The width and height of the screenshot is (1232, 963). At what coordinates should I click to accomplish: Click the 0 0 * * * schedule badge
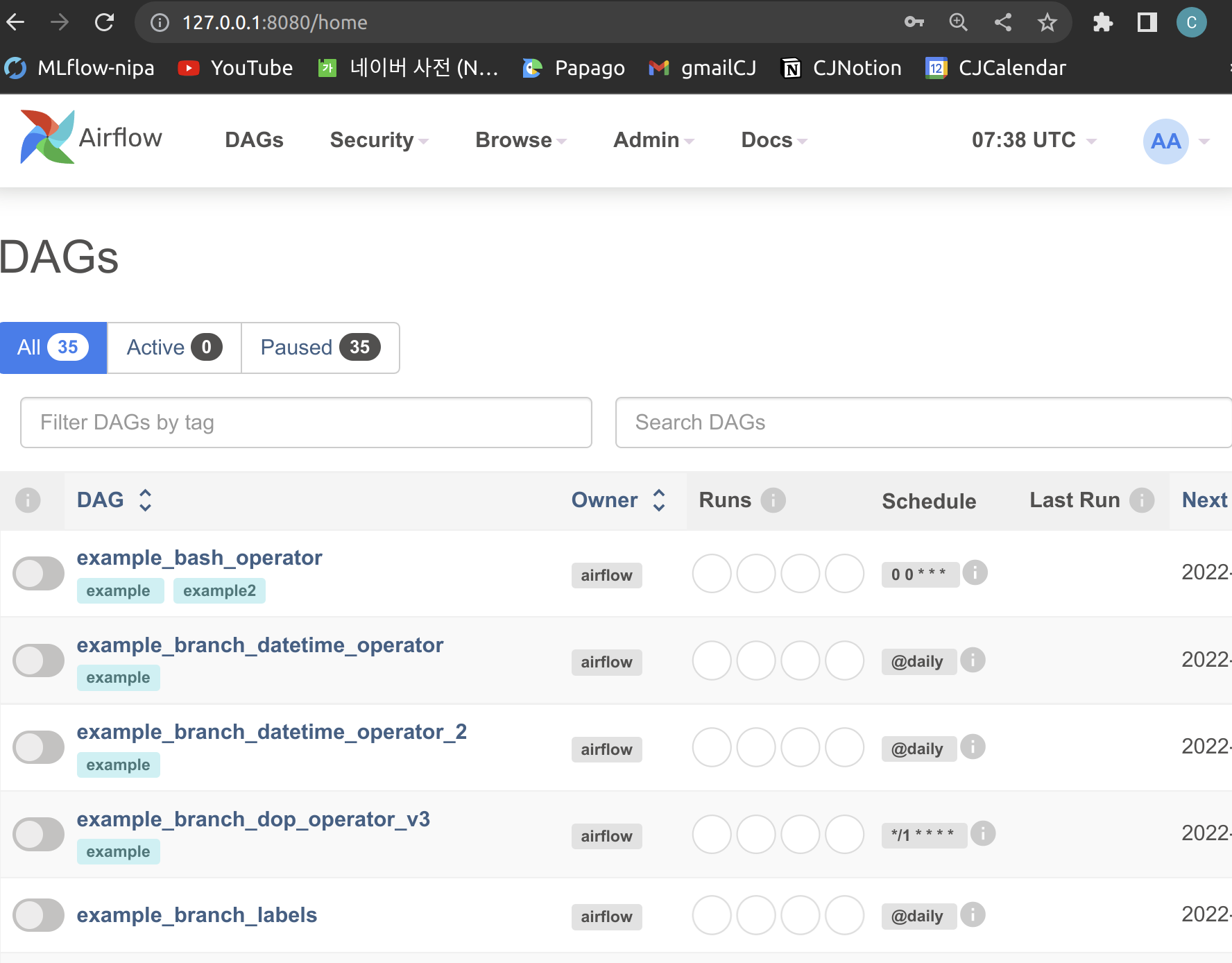[920, 574]
